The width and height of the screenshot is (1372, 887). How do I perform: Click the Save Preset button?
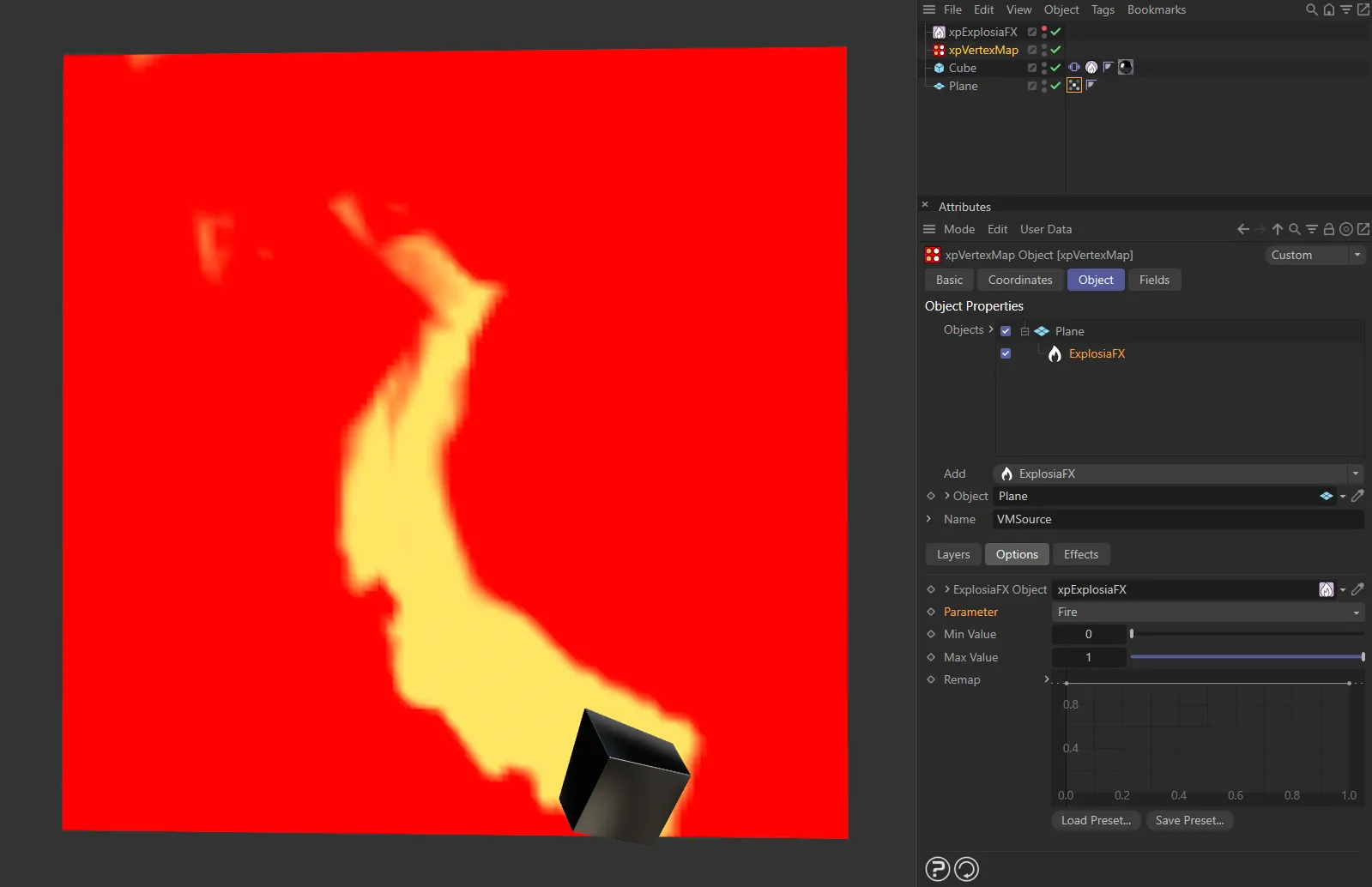click(x=1189, y=820)
